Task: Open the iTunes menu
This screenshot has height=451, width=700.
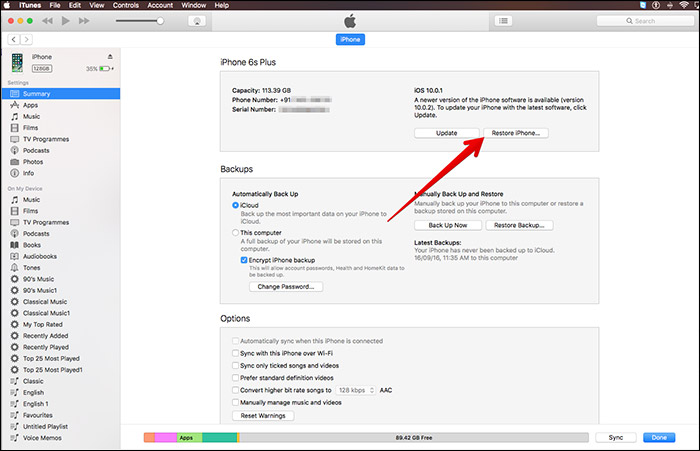Action: coord(30,5)
